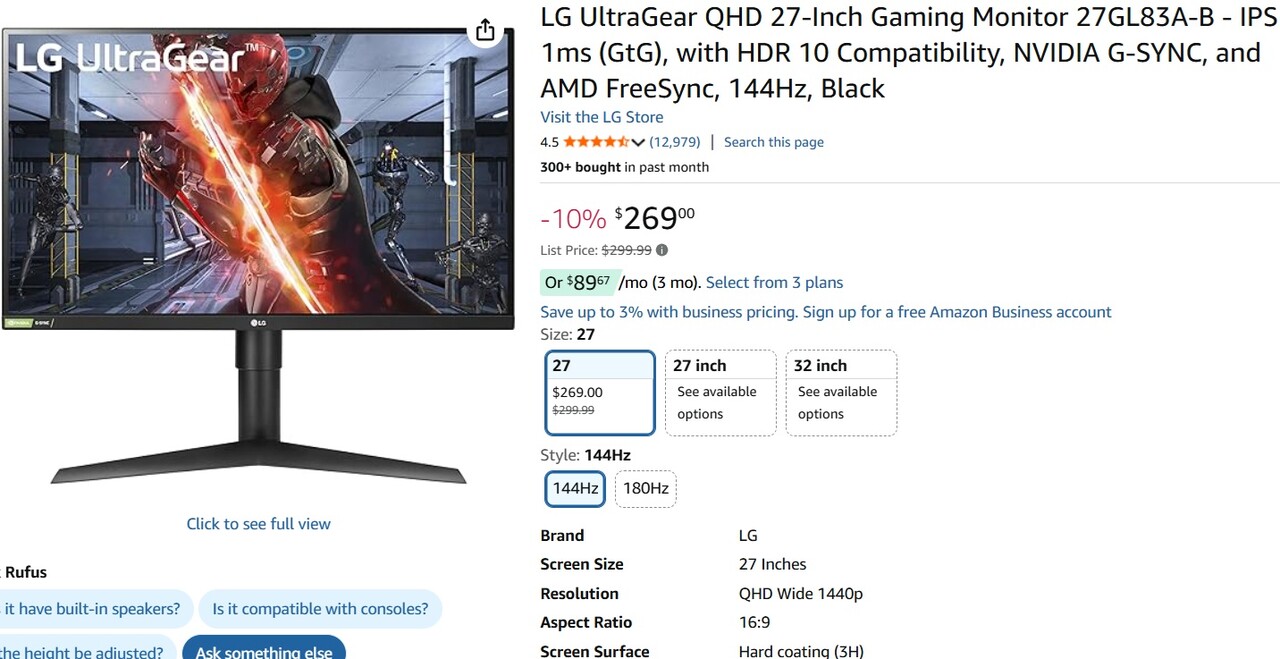The width and height of the screenshot is (1280, 659).
Task: Click the Ask something else button
Action: pos(264,651)
